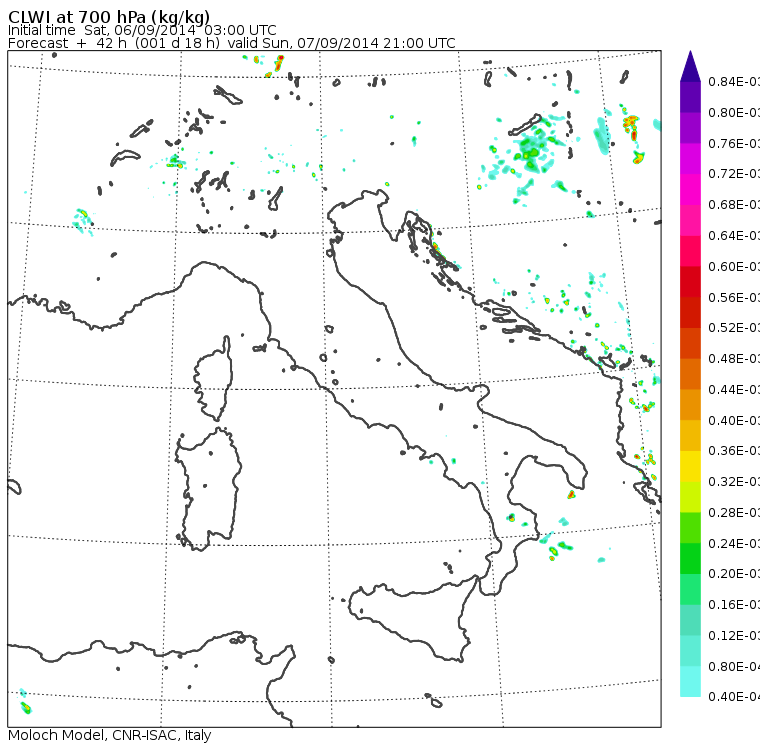Click the 0.60E-03 scale label

(x=734, y=267)
